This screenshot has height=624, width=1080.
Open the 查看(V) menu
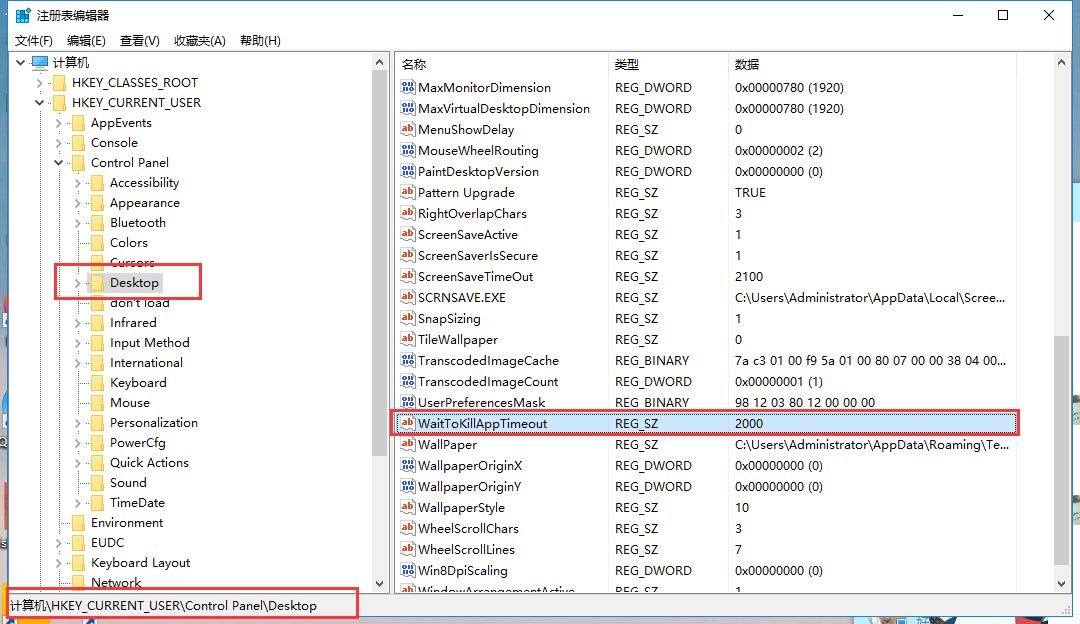click(140, 41)
